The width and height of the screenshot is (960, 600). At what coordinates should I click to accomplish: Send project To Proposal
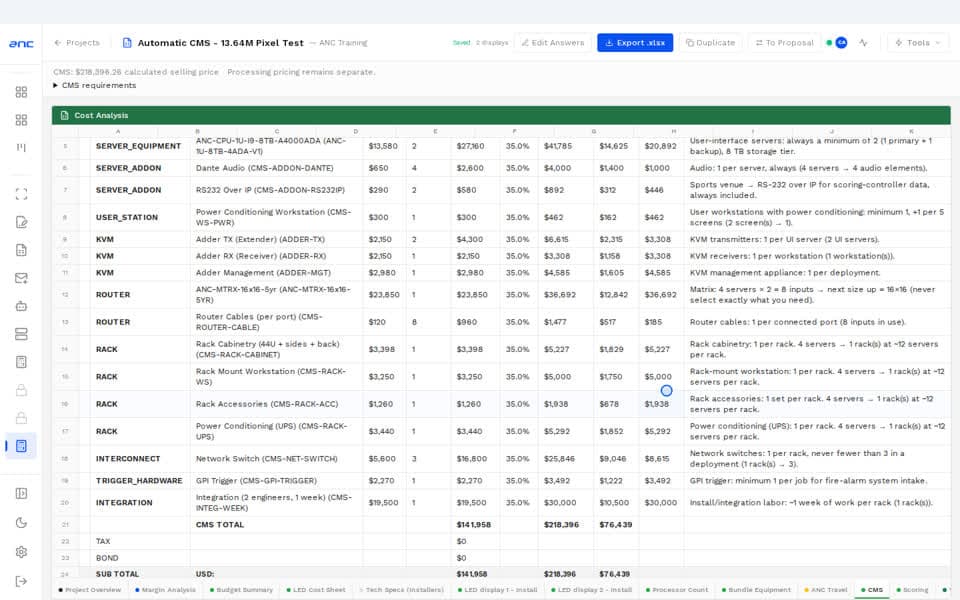pyautogui.click(x=784, y=43)
